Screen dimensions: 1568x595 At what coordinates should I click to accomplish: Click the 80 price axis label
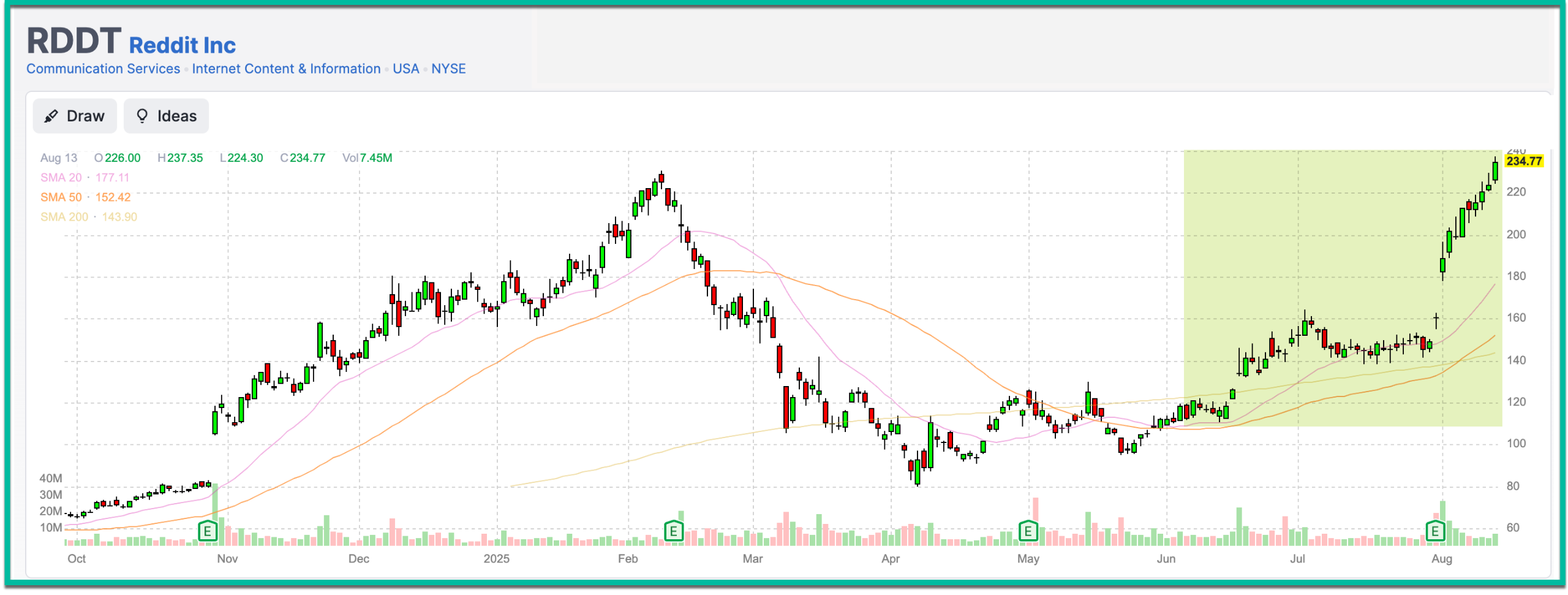1513,487
